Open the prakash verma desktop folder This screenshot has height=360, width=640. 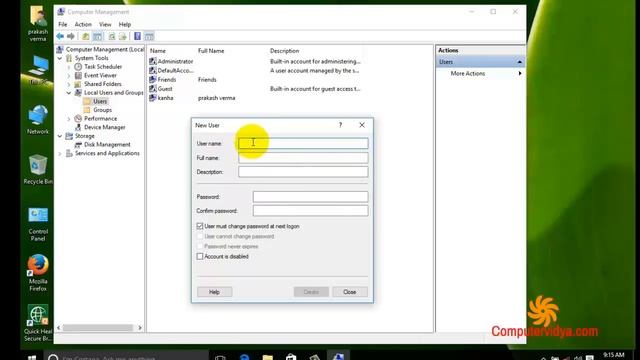pyautogui.click(x=38, y=24)
